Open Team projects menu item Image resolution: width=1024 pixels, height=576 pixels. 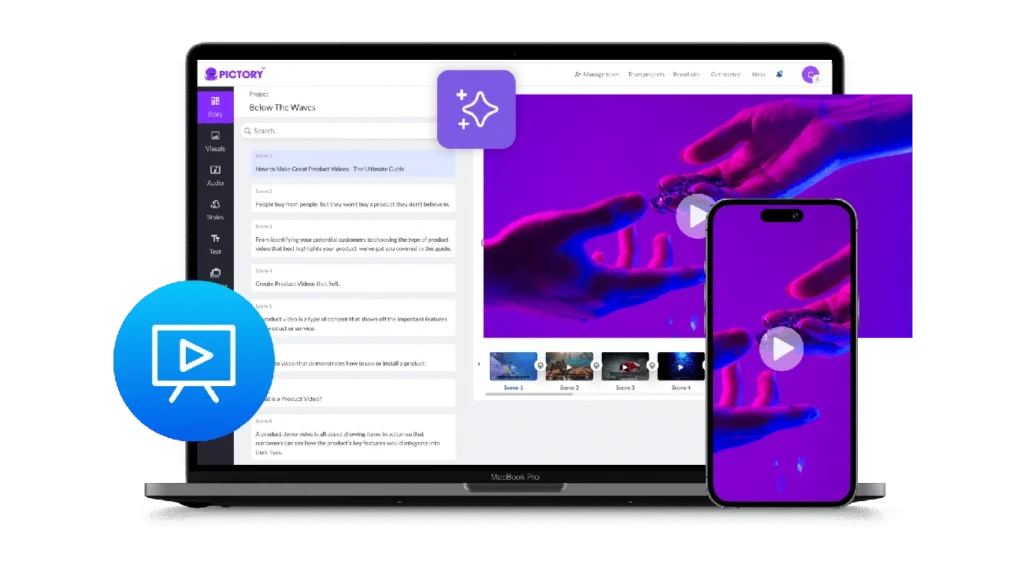click(x=646, y=74)
